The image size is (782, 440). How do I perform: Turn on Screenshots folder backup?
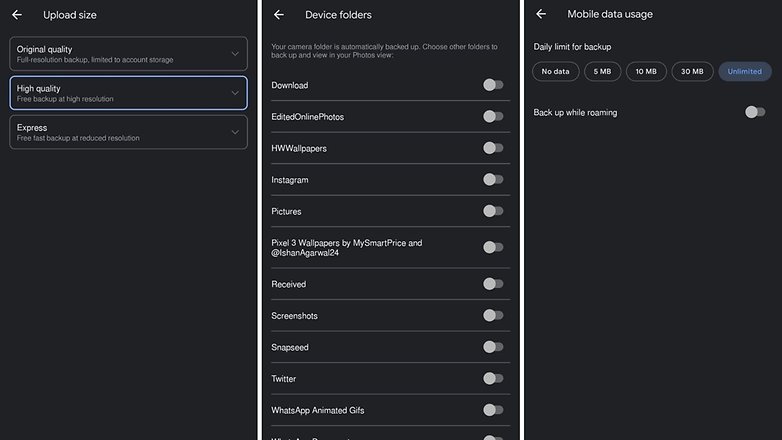coord(493,315)
